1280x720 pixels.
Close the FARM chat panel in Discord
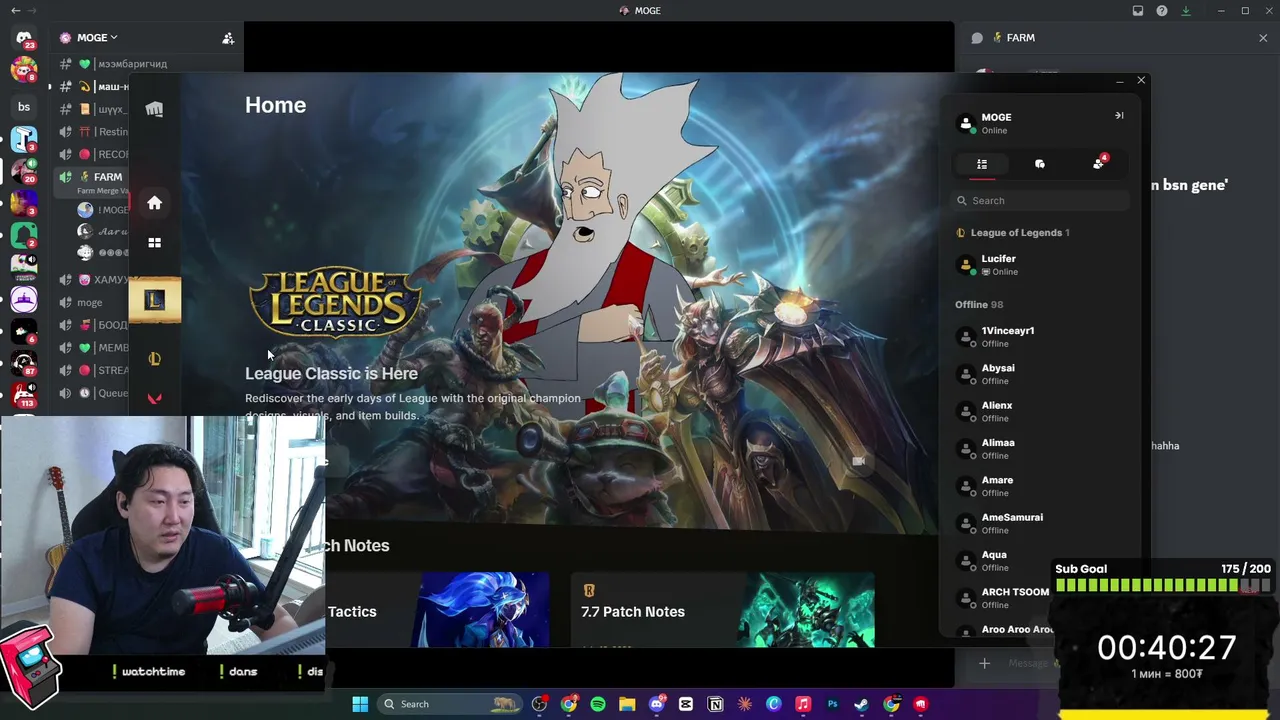1263,38
